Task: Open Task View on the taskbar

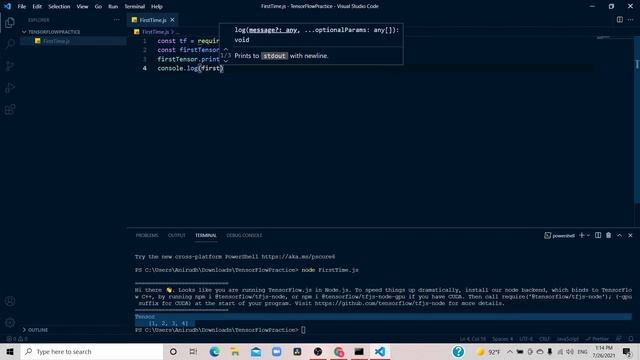Action: [x=193, y=351]
